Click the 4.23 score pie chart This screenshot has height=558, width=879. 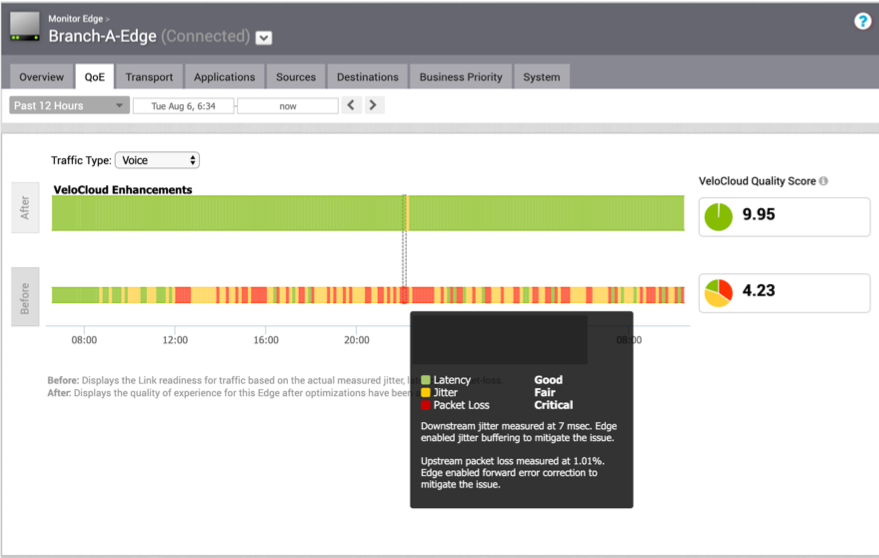(x=718, y=293)
